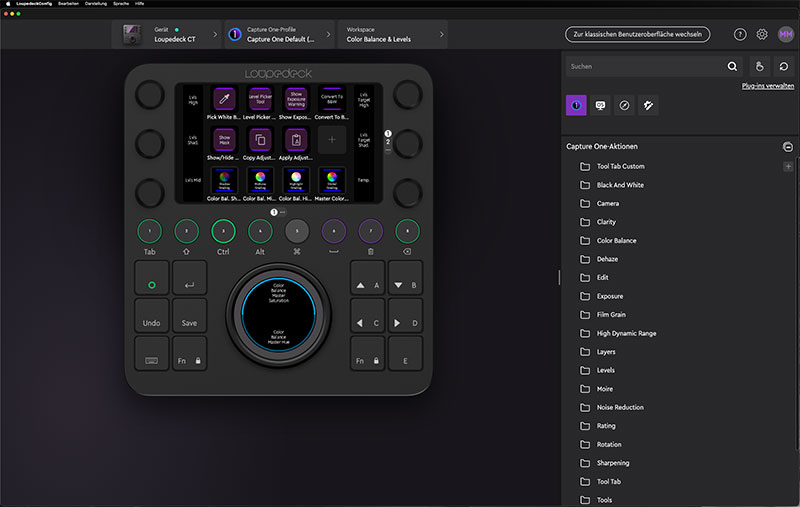Select the Apply Adjustments clipboard button

(296, 140)
